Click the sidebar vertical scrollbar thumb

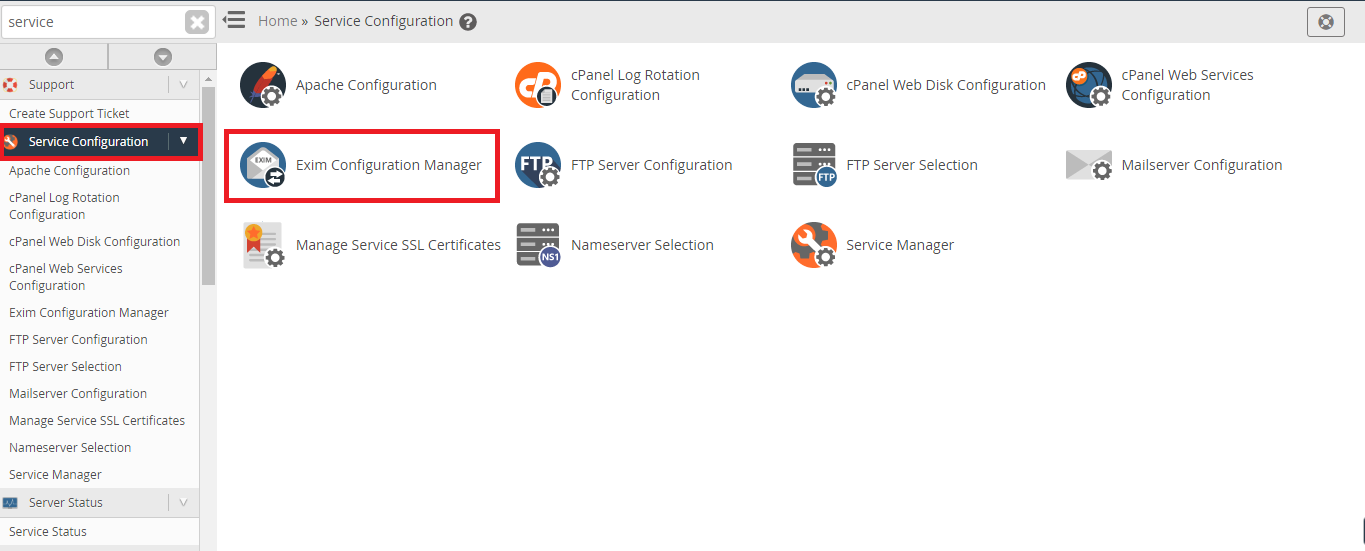(x=208, y=185)
